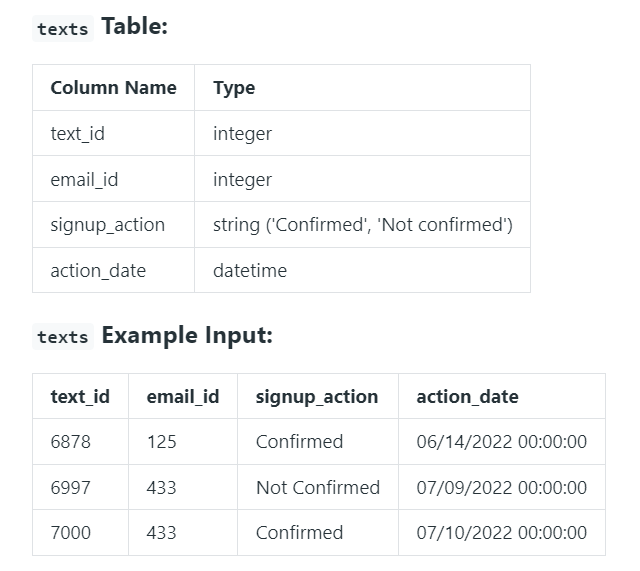Click signup_action header in example input table
This screenshot has height=571, width=640.
click(x=318, y=396)
